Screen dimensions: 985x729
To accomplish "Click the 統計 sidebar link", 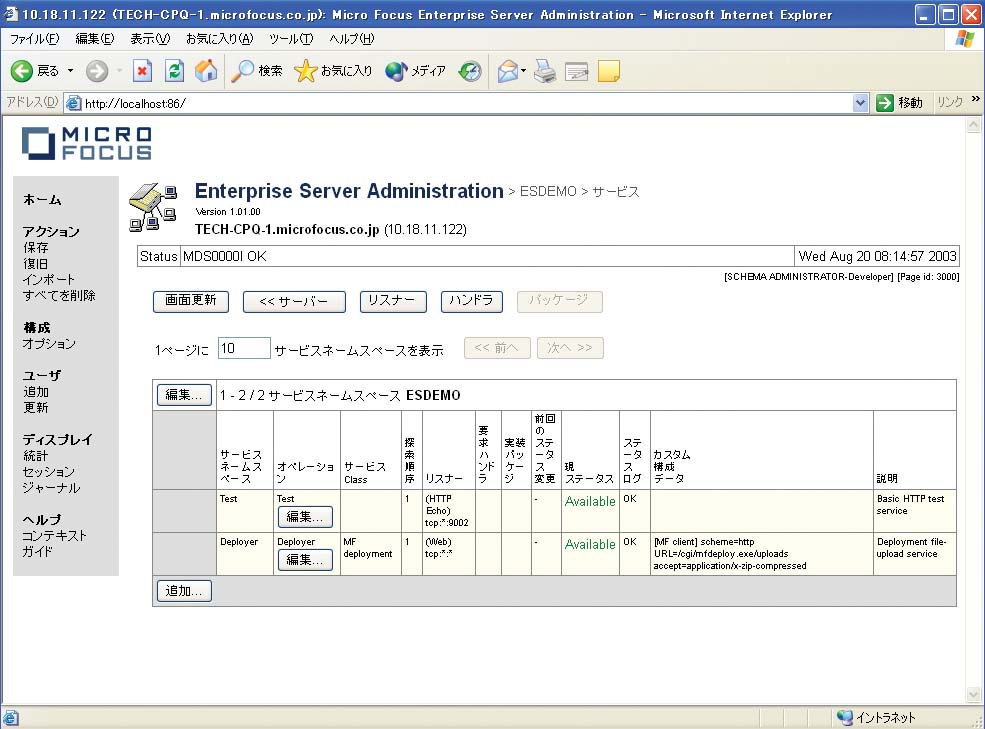I will pos(36,456).
